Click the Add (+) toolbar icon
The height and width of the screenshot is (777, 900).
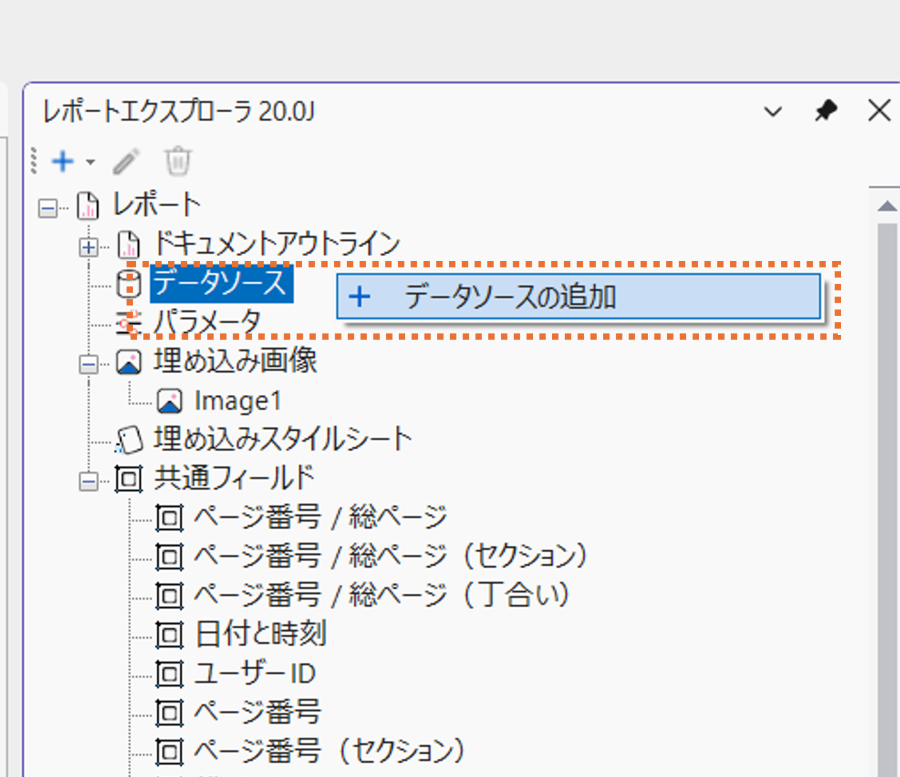(62, 161)
